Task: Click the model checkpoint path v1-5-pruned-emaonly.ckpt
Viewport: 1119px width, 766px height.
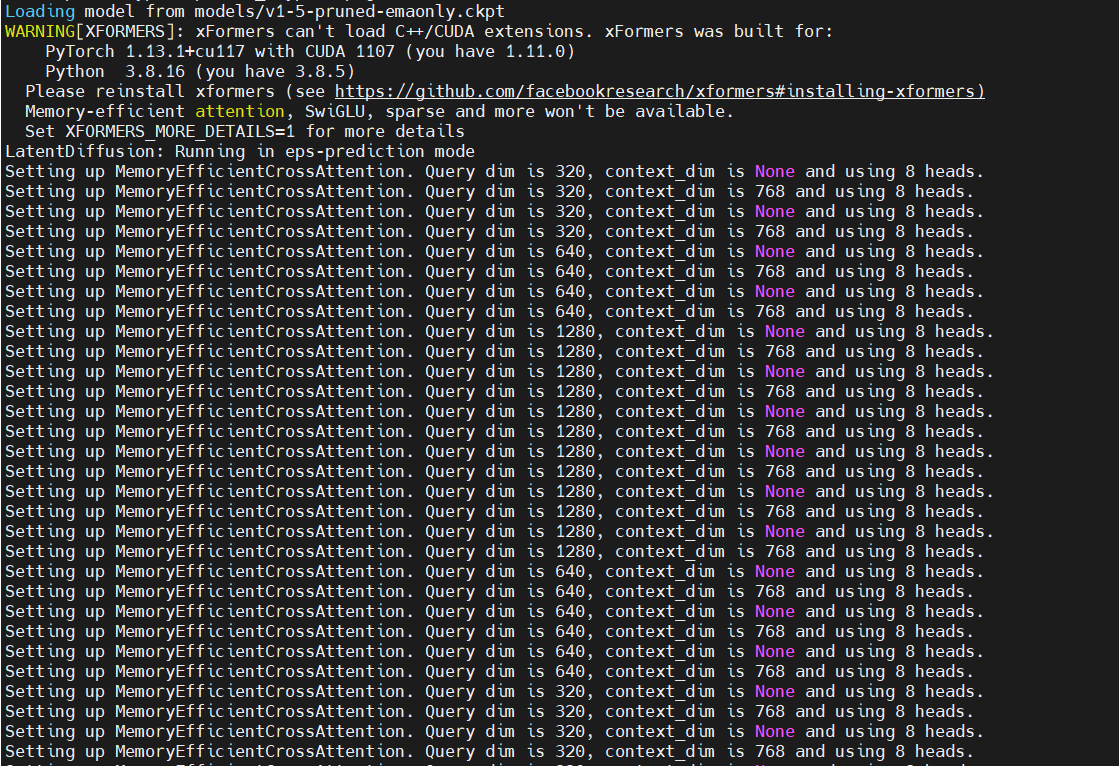Action: point(350,11)
